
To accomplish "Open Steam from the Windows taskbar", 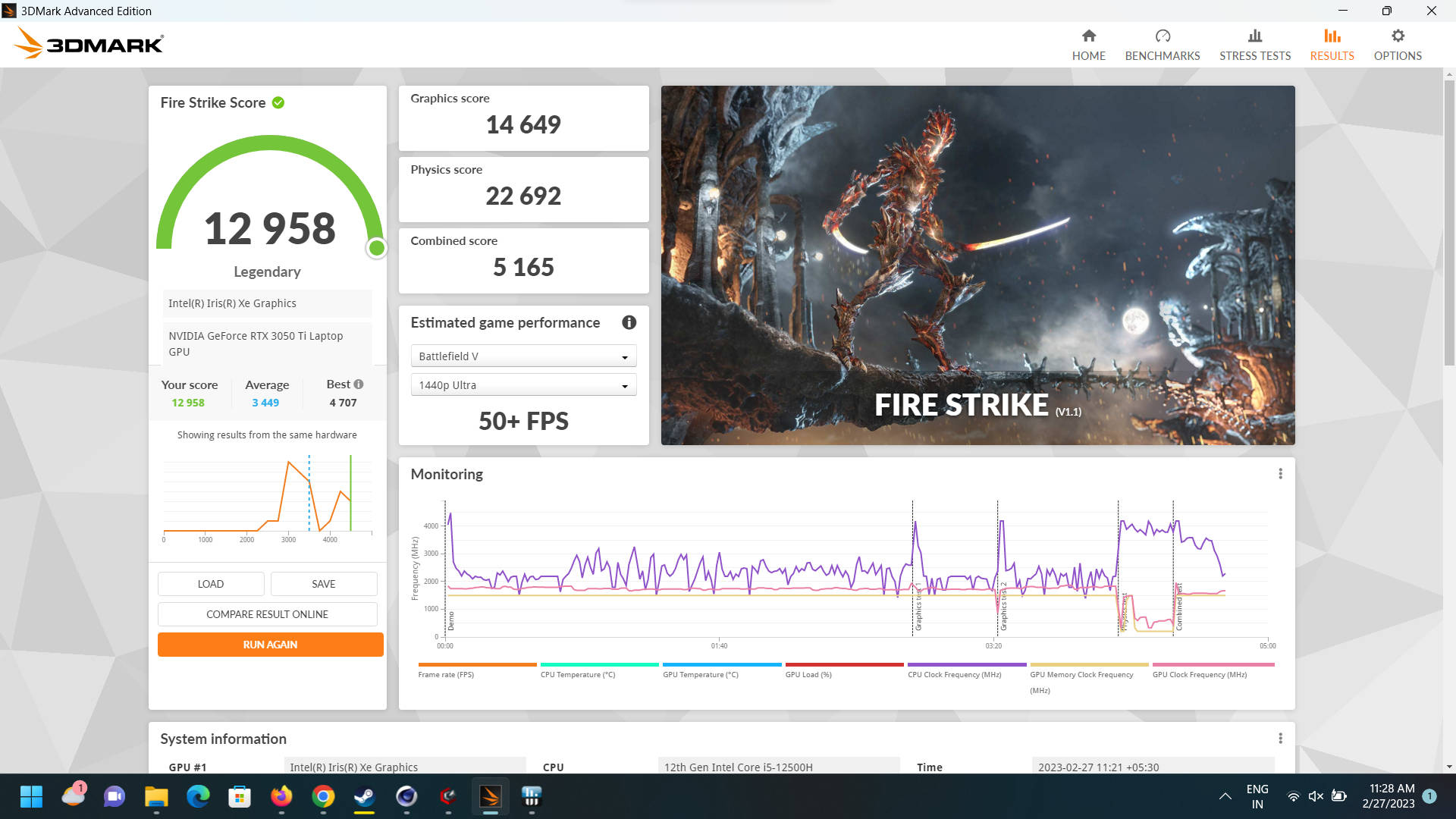I will [364, 796].
